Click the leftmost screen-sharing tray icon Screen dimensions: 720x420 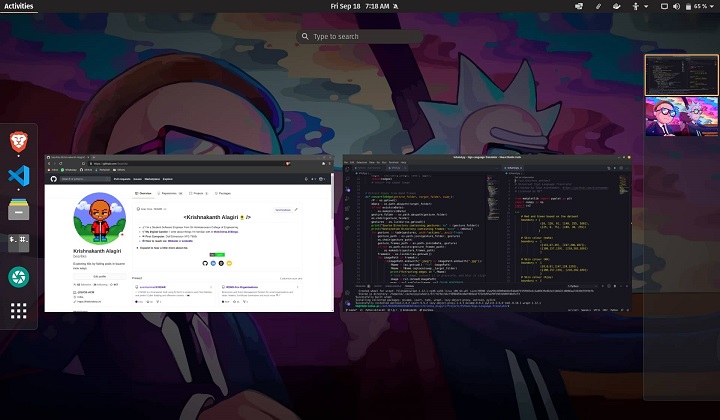579,6
